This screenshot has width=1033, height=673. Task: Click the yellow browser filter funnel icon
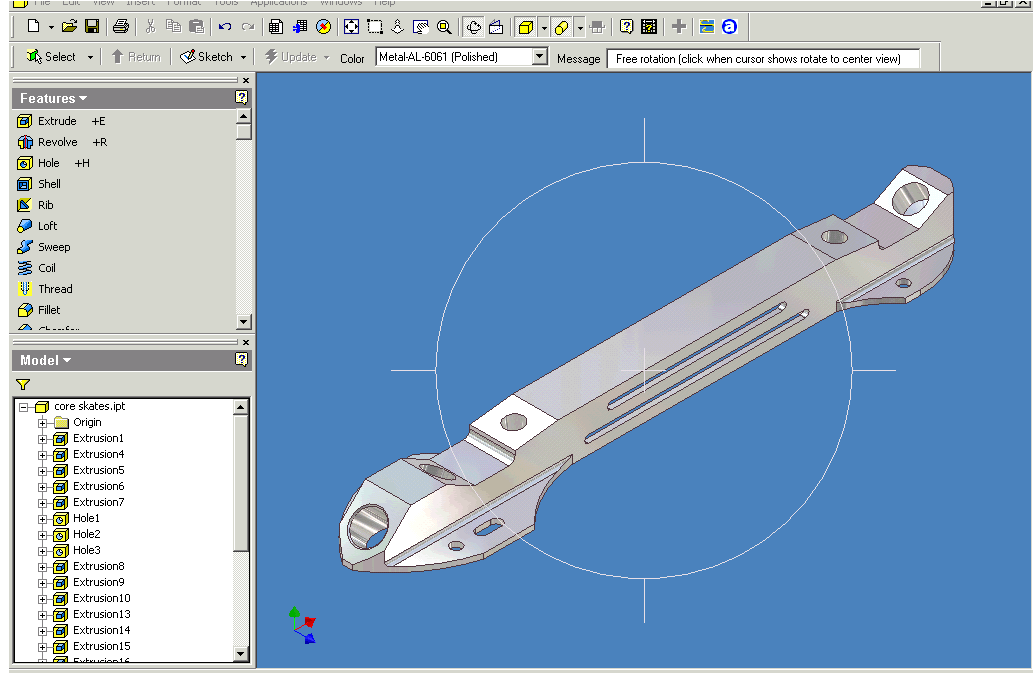pyautogui.click(x=23, y=384)
